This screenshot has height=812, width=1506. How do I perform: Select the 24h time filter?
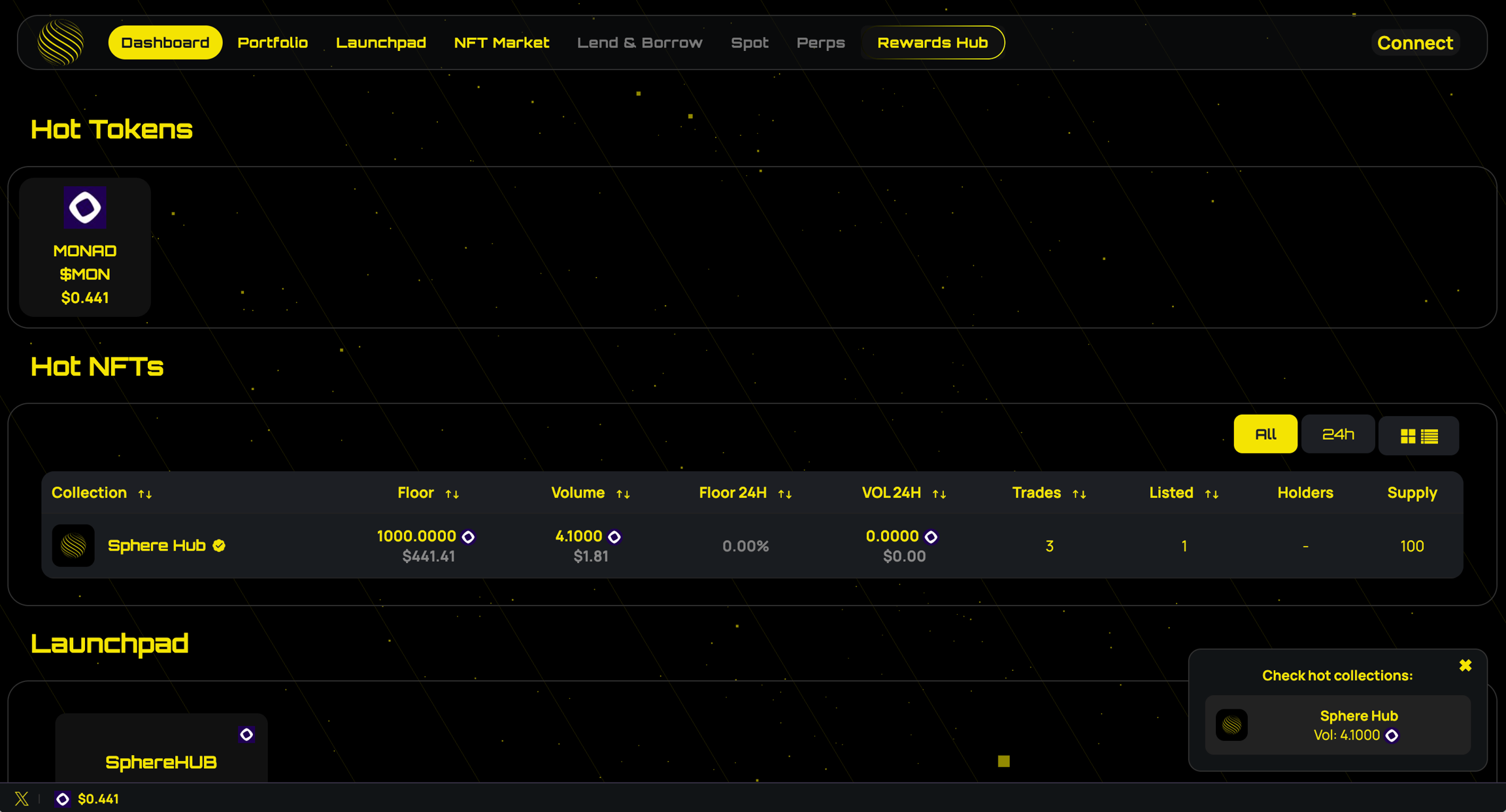tap(1337, 434)
